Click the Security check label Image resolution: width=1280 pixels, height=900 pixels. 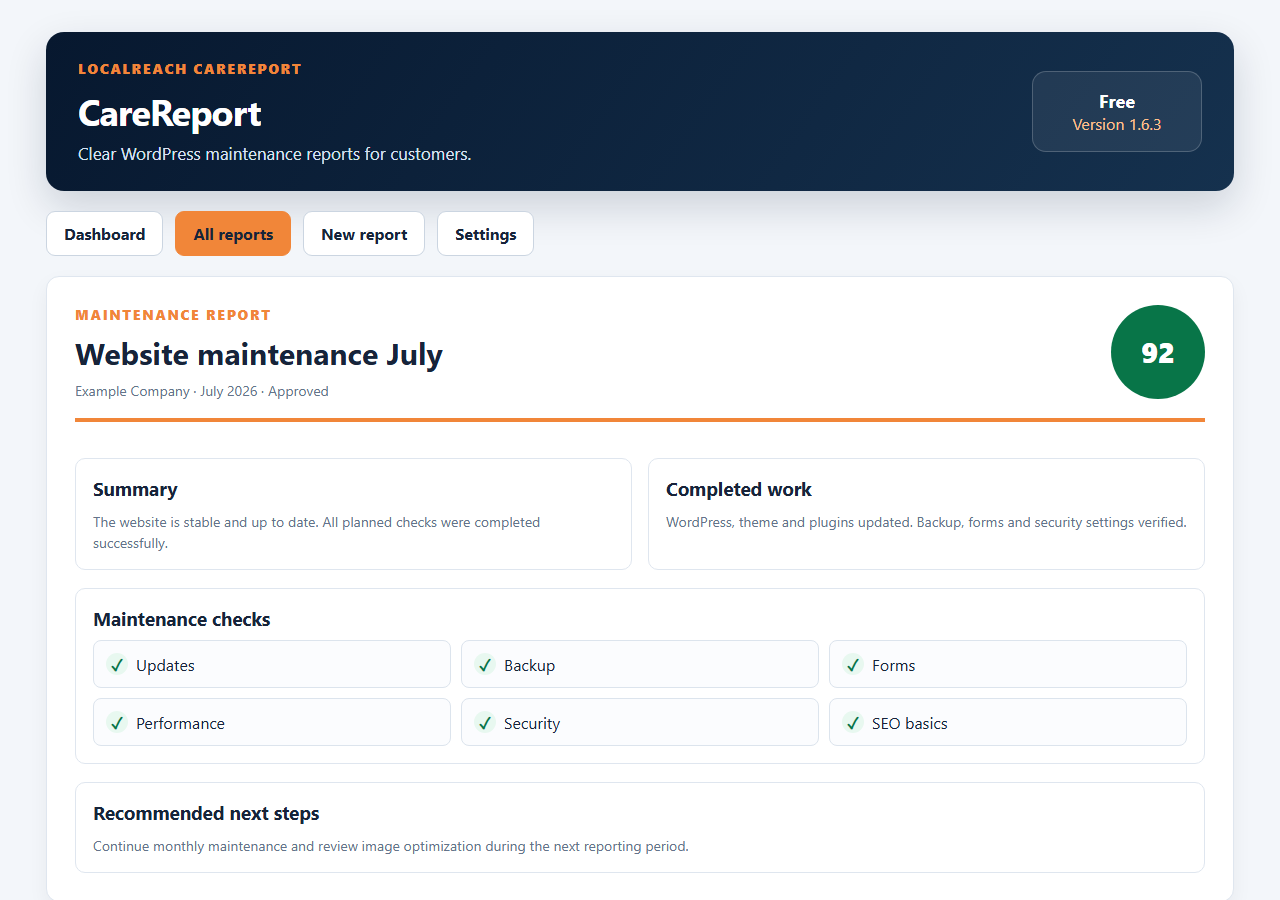tap(532, 723)
